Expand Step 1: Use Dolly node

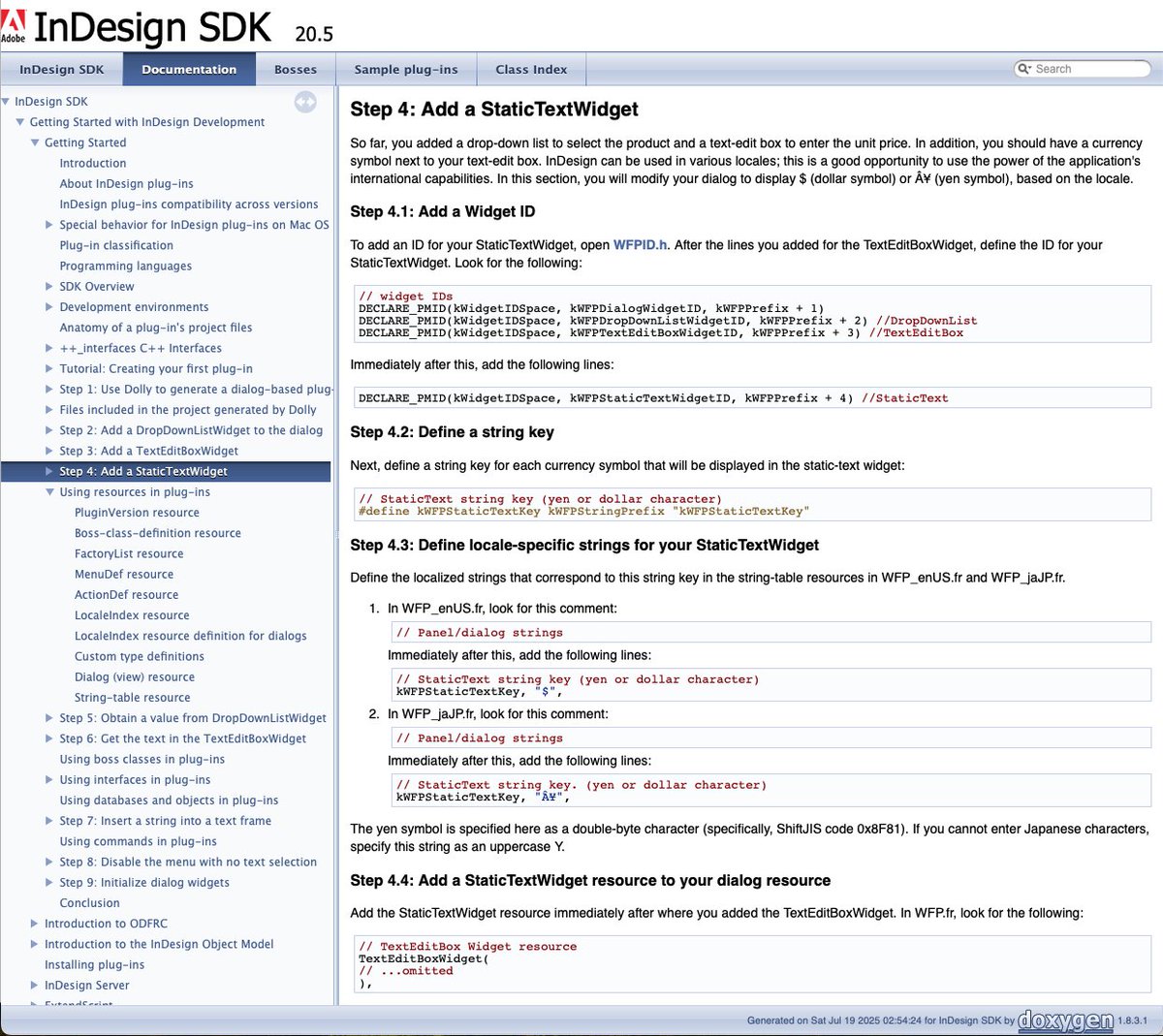49,389
